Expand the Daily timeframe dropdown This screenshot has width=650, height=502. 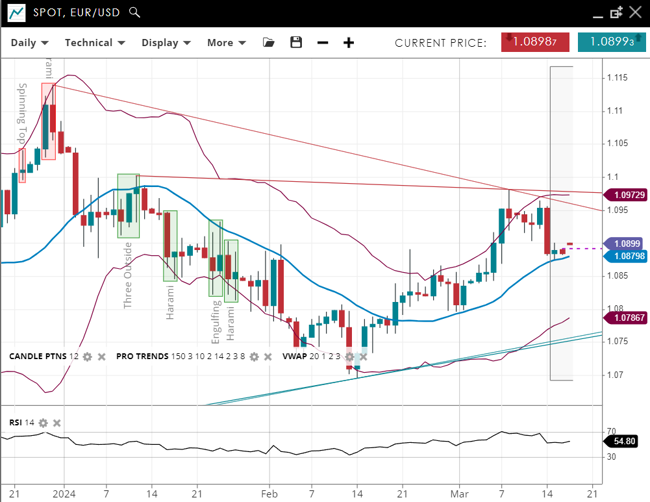coord(31,43)
